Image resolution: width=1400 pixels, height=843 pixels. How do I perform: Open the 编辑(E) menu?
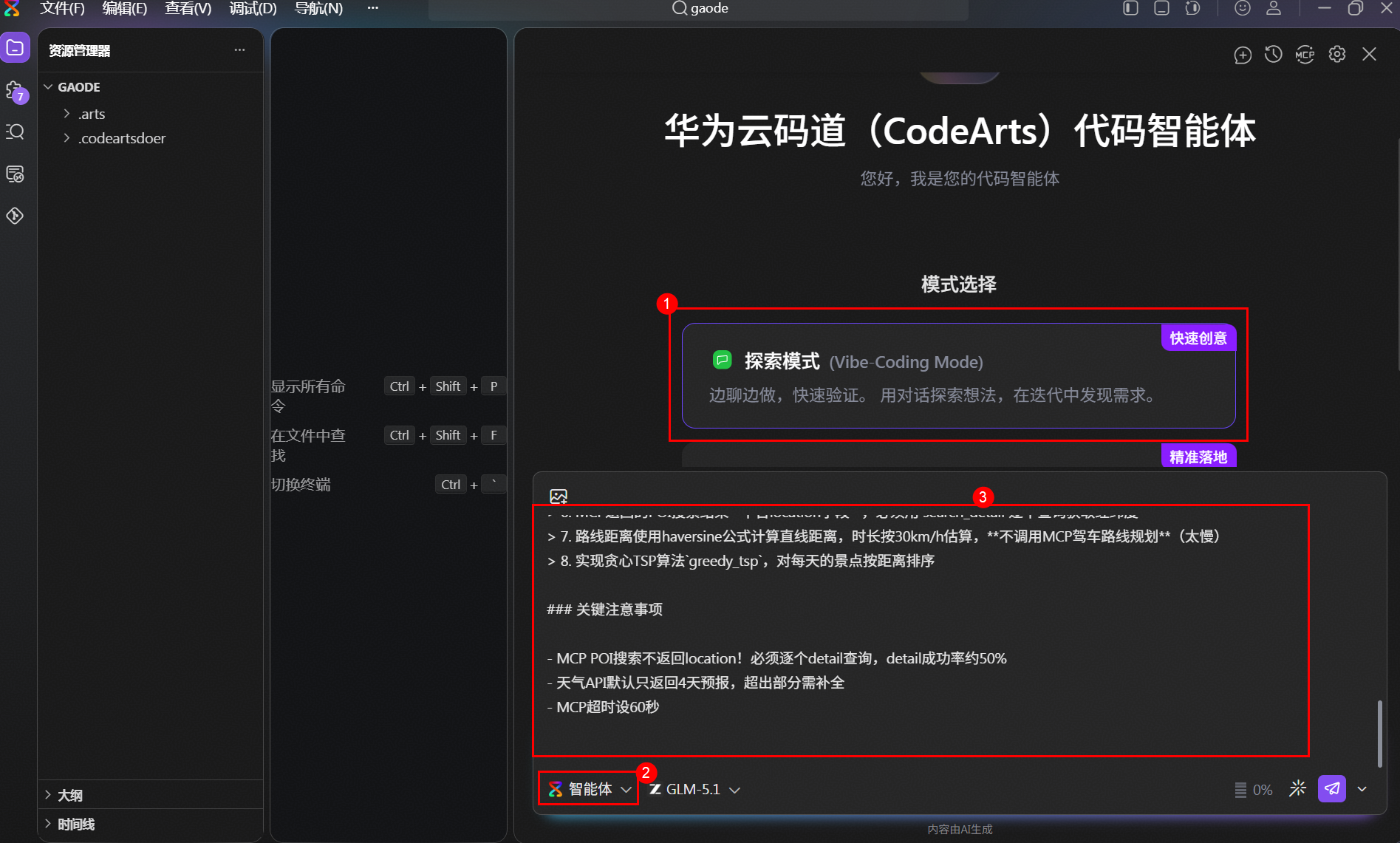[x=125, y=8]
